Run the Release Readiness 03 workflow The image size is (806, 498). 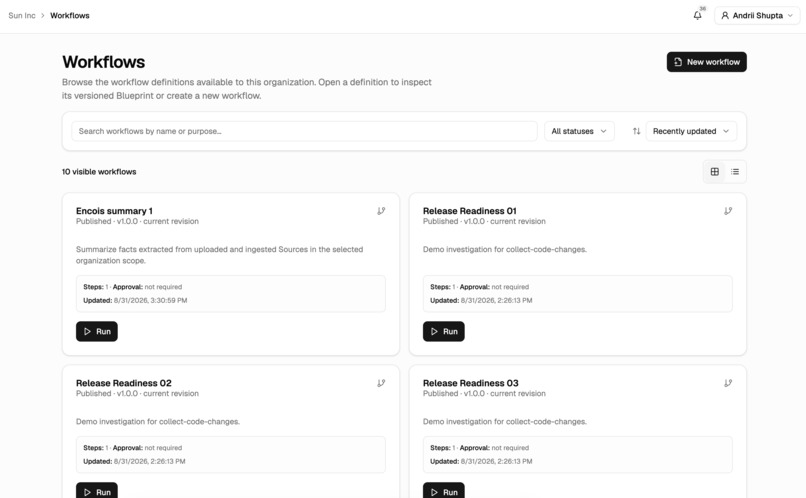(x=444, y=491)
